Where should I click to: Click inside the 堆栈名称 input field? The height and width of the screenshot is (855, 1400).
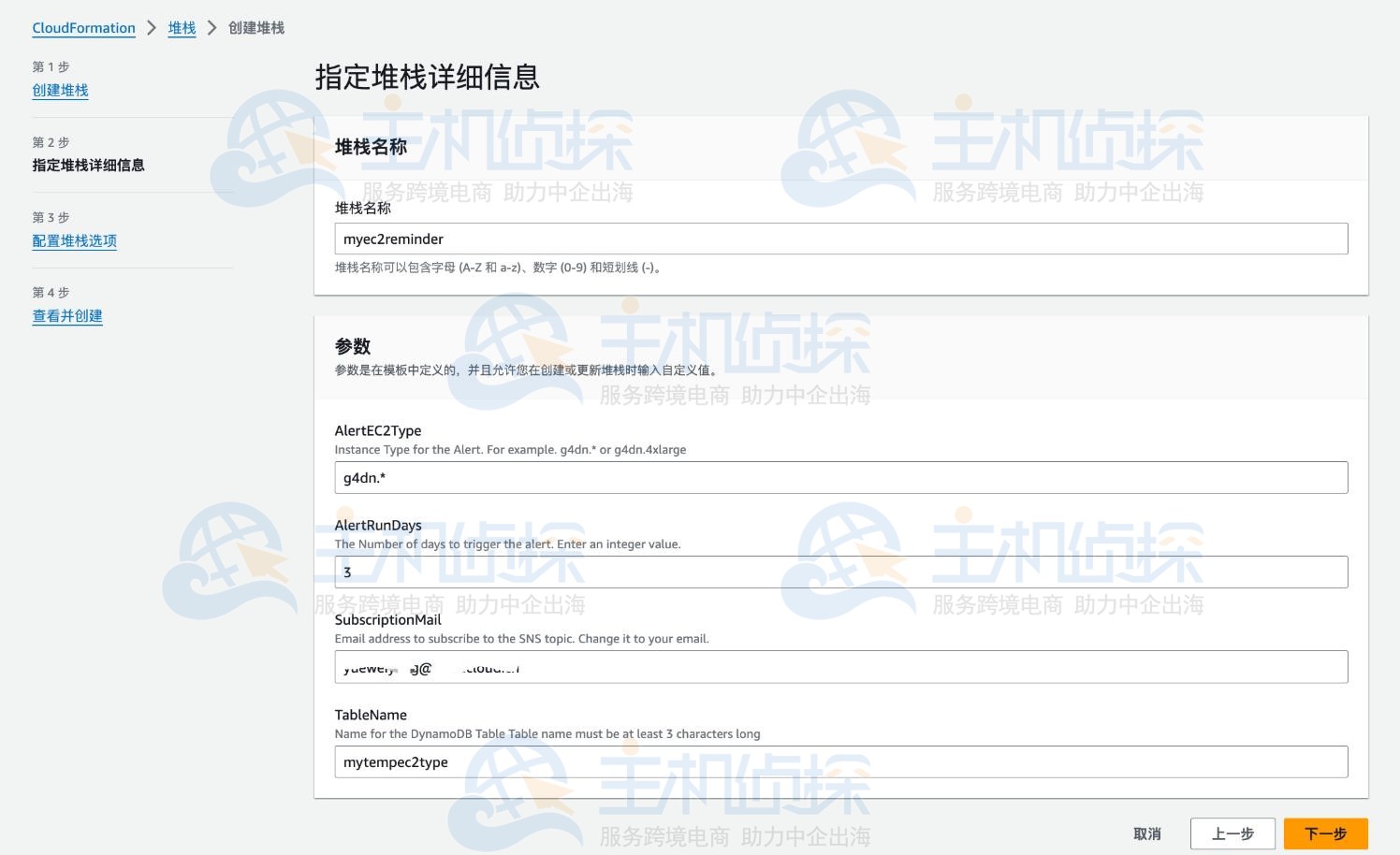point(840,239)
